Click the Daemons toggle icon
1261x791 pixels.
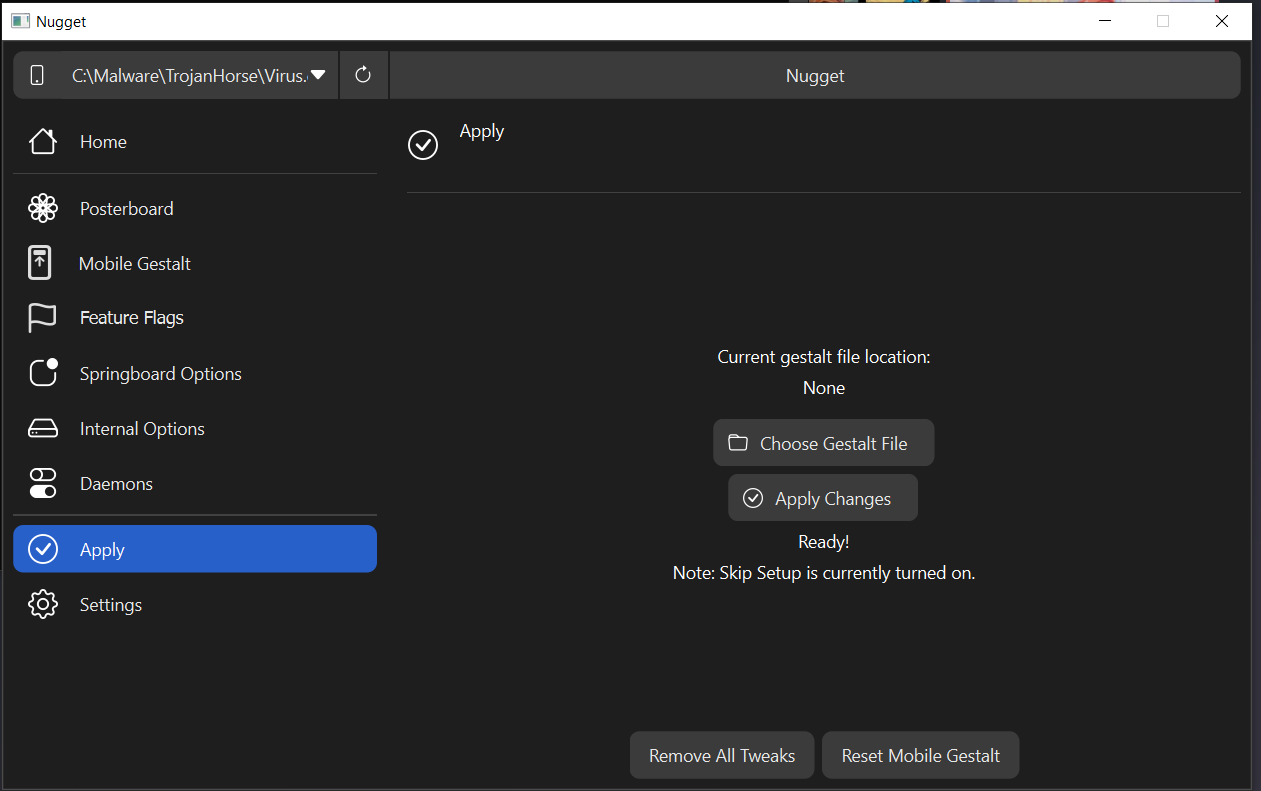(x=42, y=483)
